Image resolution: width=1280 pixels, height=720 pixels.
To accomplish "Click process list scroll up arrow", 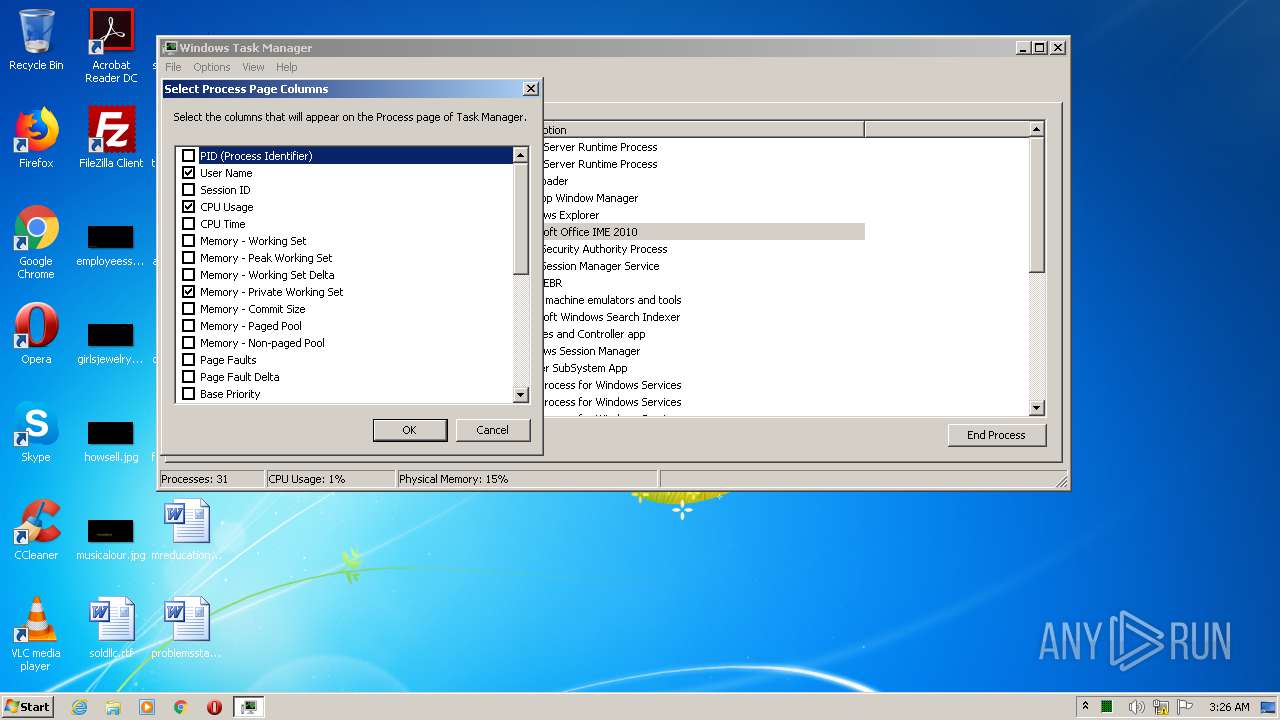I will pyautogui.click(x=1036, y=129).
